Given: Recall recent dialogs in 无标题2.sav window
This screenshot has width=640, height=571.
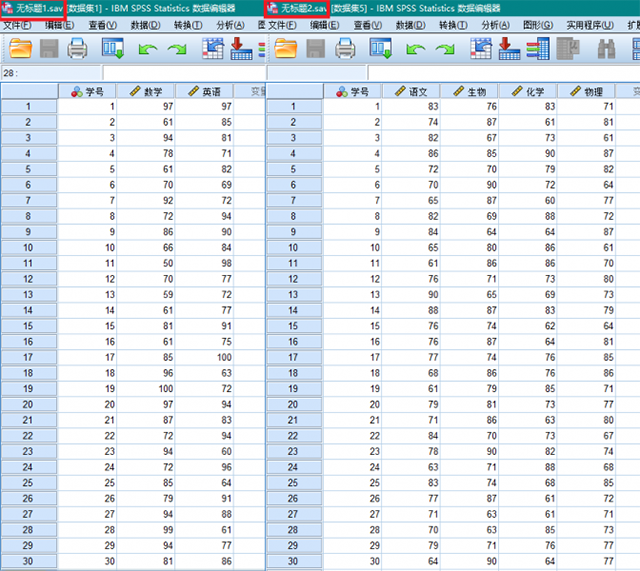Looking at the screenshot, I should (x=380, y=49).
